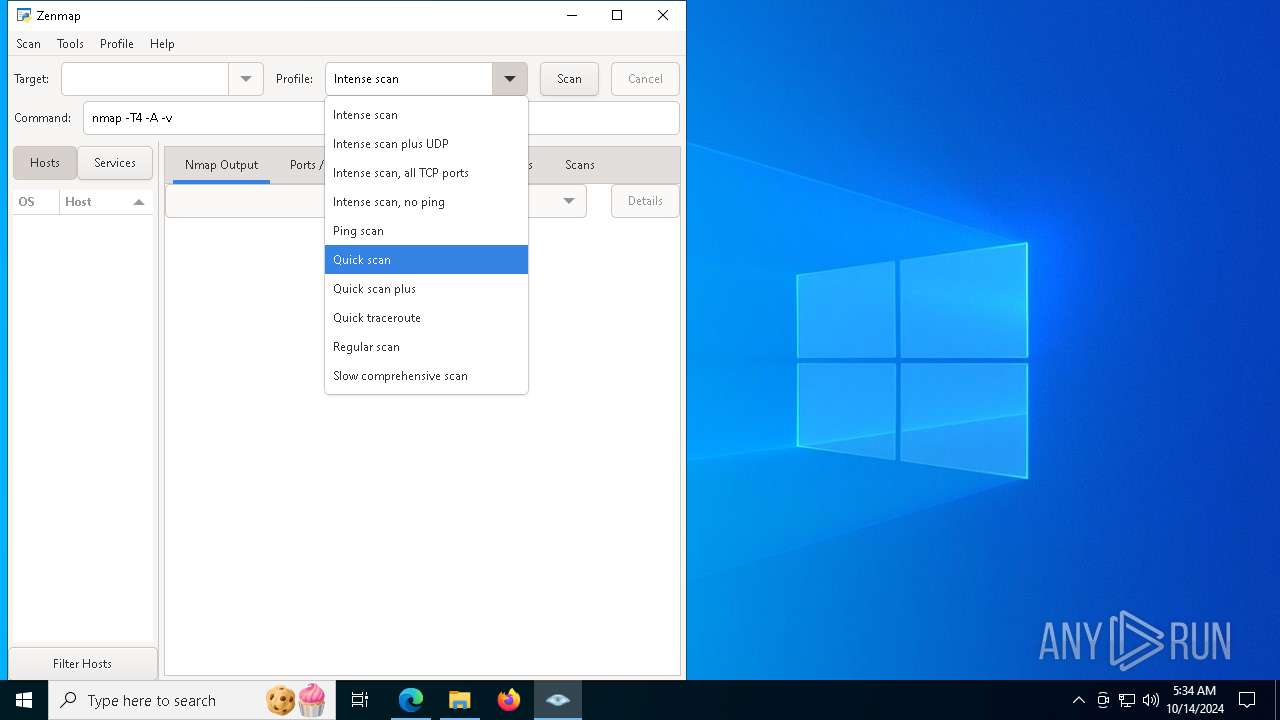Image resolution: width=1280 pixels, height=720 pixels.
Task: Click the volume tray icon
Action: [x=1150, y=700]
